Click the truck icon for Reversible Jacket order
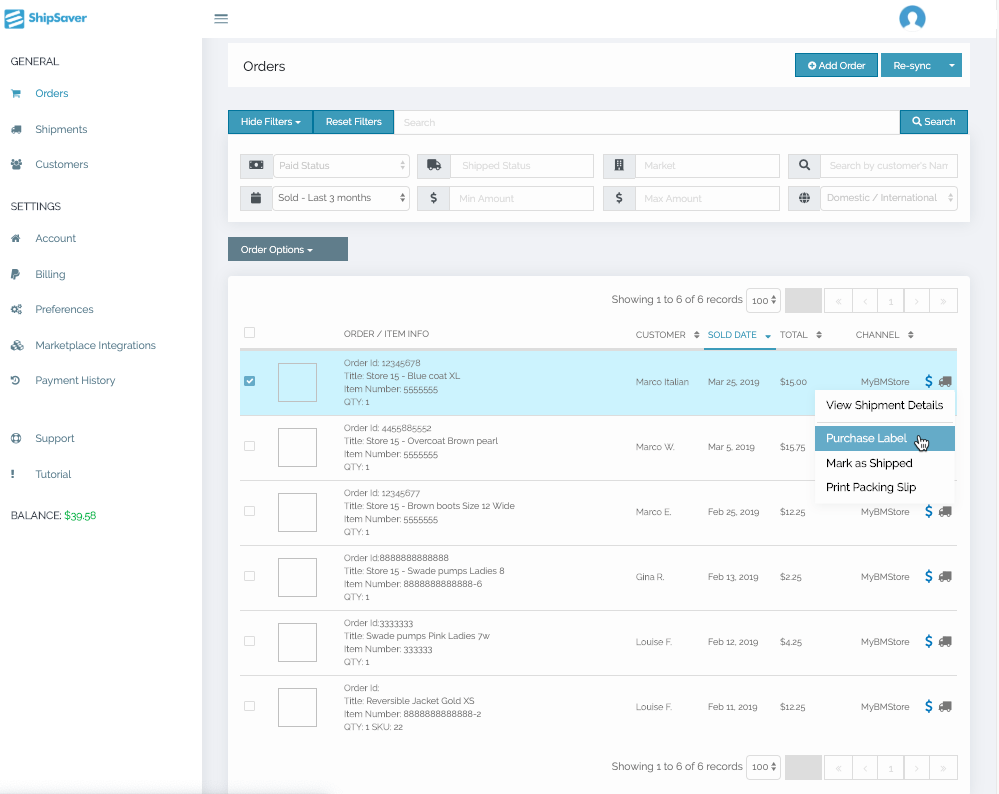The width and height of the screenshot is (999, 794). (x=945, y=706)
